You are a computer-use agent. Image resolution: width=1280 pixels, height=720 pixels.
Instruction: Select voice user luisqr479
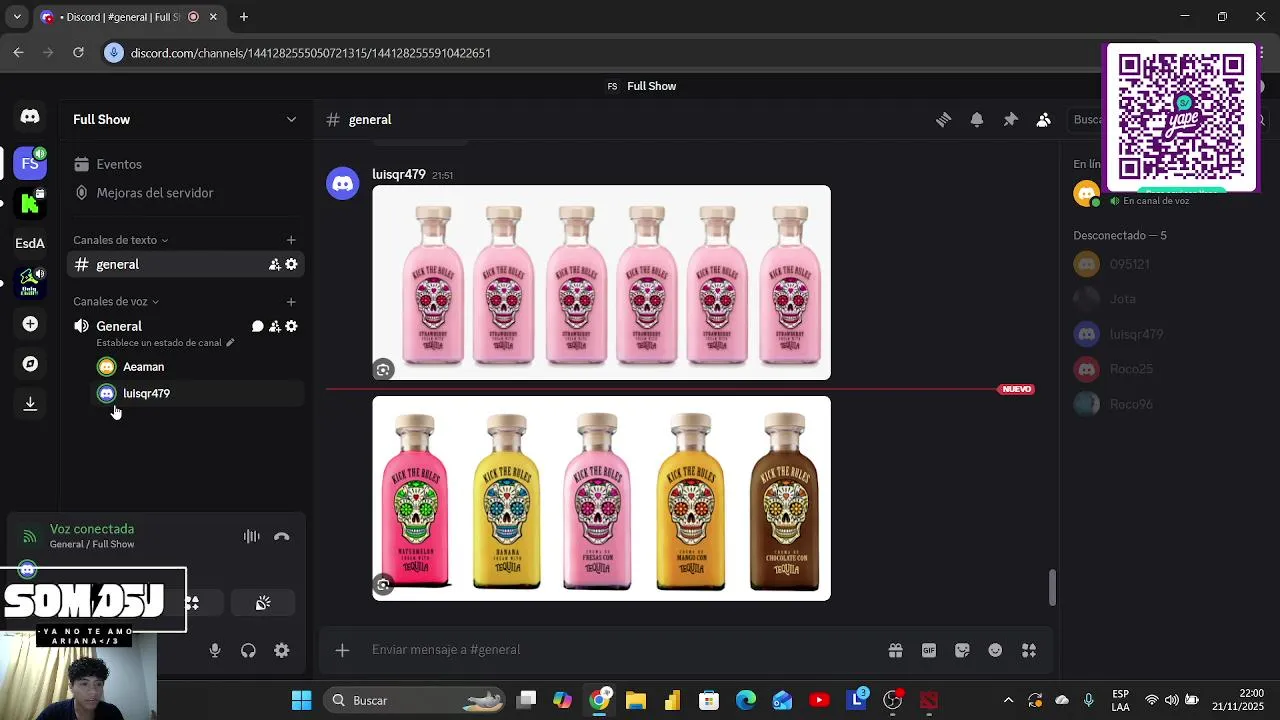point(196,393)
